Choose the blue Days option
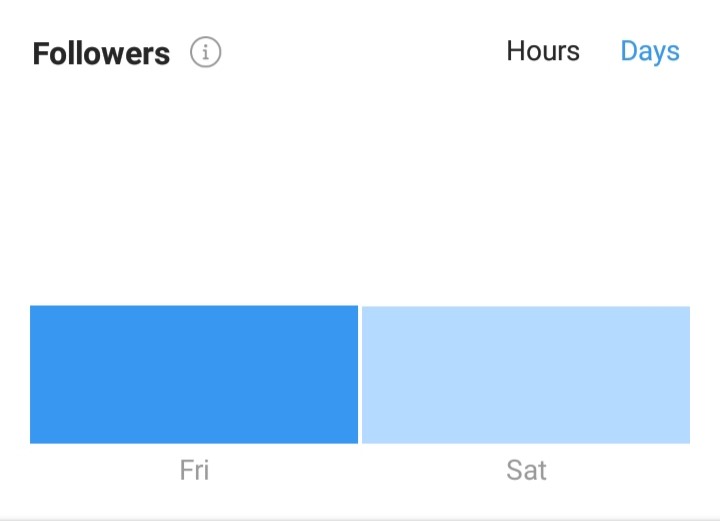This screenshot has height=521, width=720. tap(650, 52)
